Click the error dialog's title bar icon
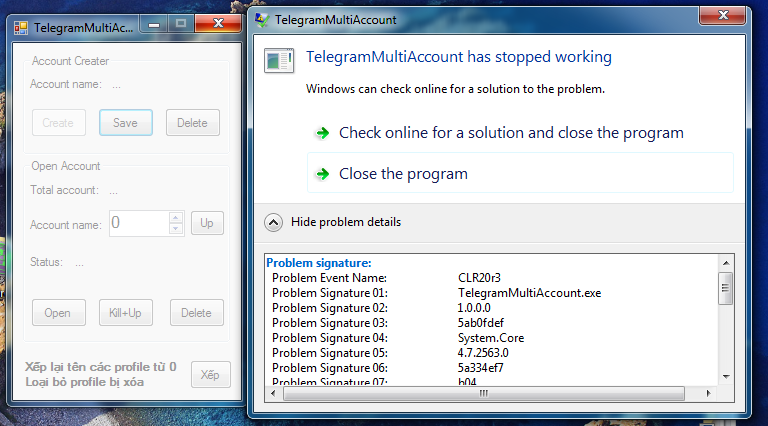The height and width of the screenshot is (426, 768). pos(262,19)
